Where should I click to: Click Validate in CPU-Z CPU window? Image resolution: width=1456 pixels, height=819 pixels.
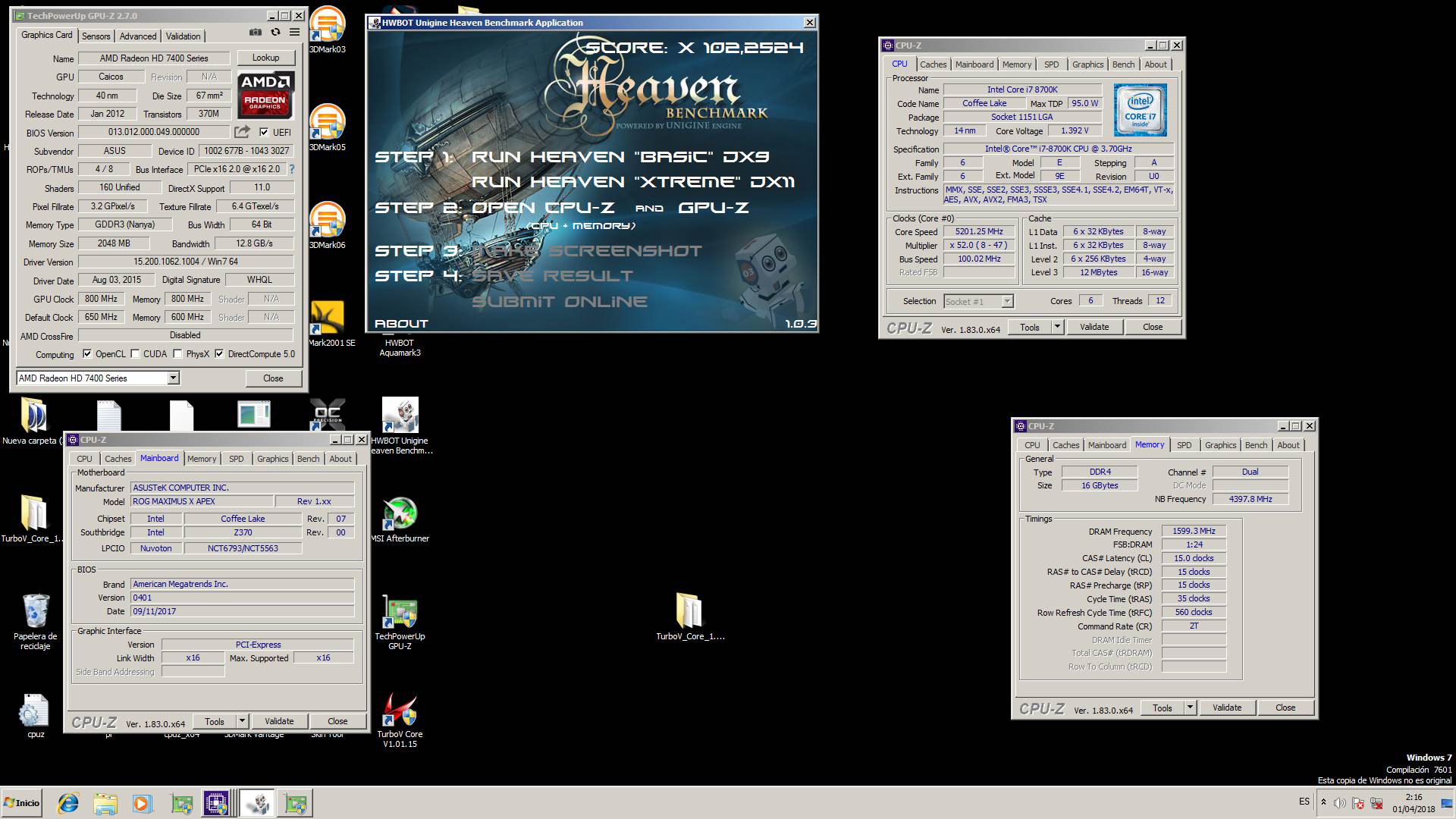pos(1094,327)
